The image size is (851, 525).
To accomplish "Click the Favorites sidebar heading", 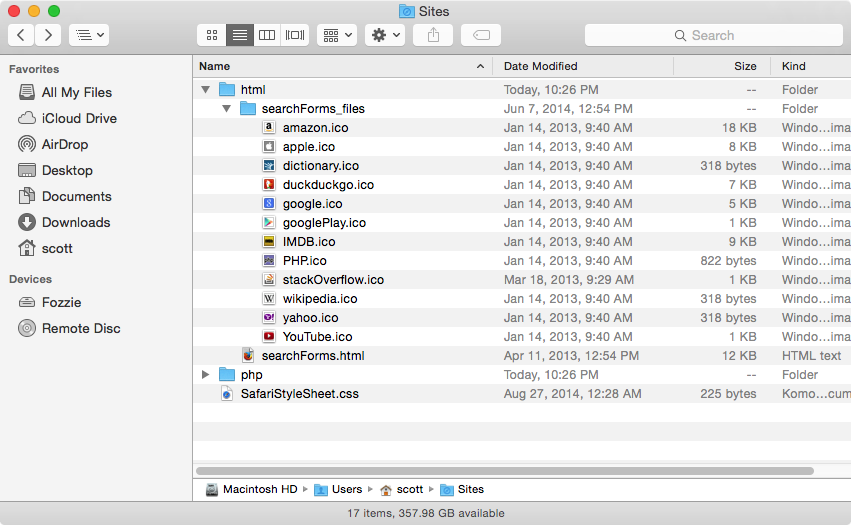I will [34, 69].
